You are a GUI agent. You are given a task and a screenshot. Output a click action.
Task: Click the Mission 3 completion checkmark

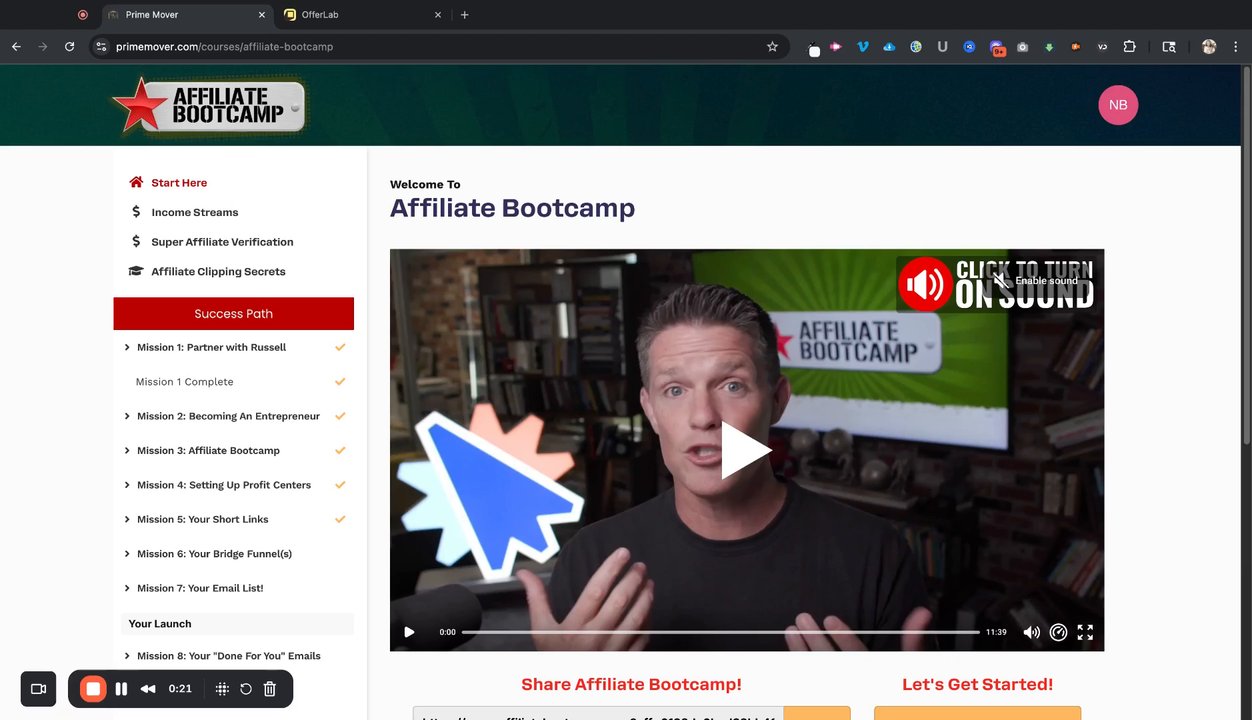point(340,450)
